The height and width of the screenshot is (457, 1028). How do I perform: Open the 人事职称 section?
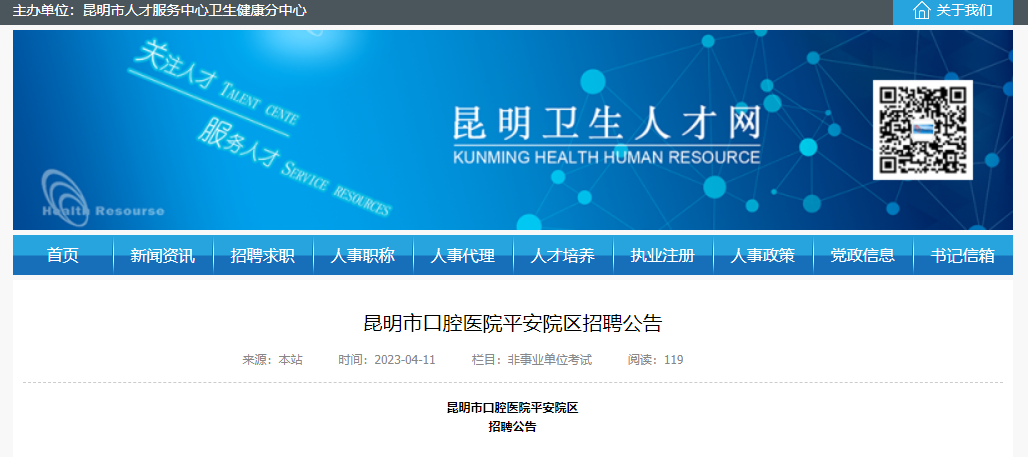pyautogui.click(x=363, y=256)
